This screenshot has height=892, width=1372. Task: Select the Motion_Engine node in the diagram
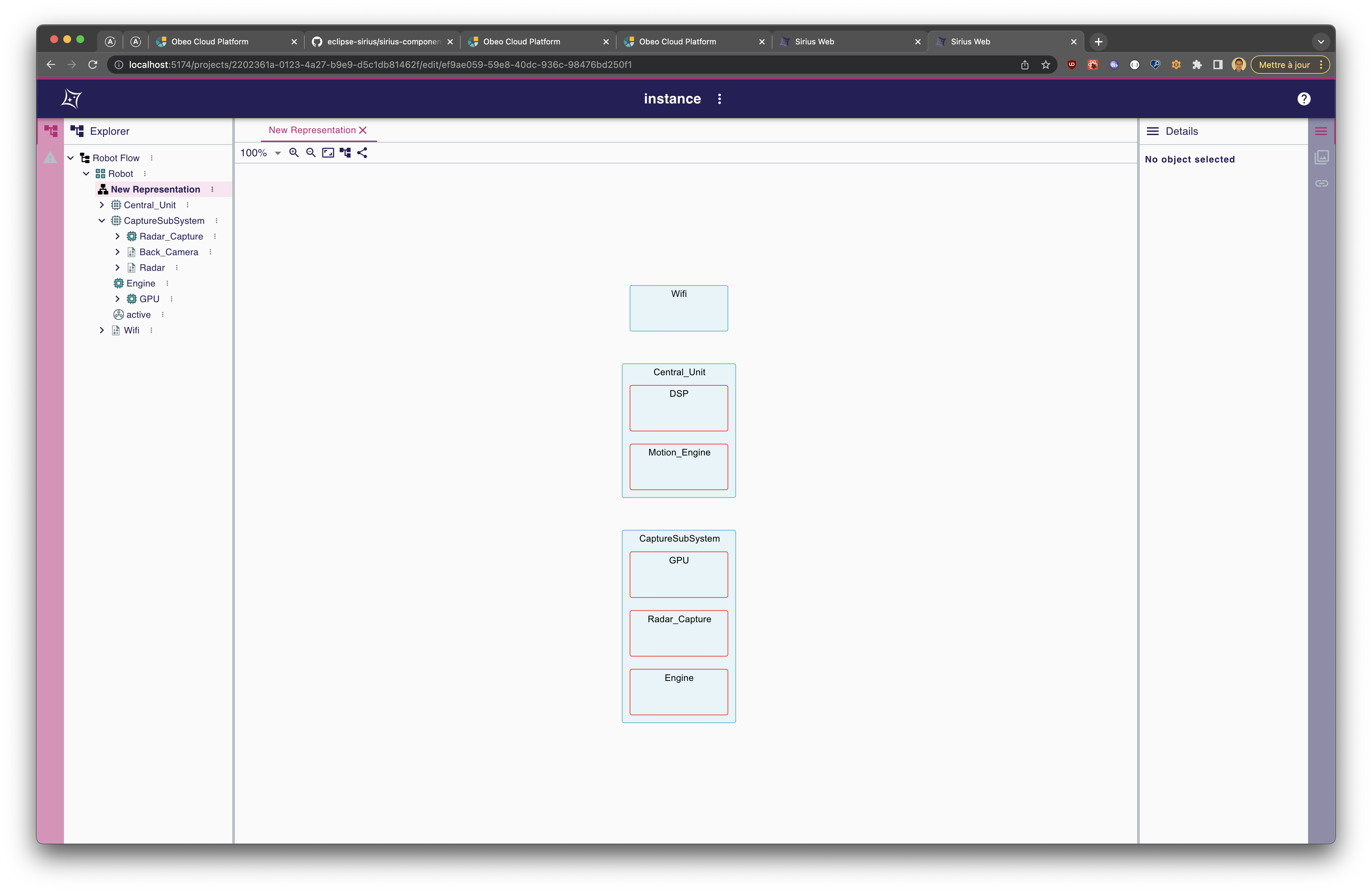[678, 467]
